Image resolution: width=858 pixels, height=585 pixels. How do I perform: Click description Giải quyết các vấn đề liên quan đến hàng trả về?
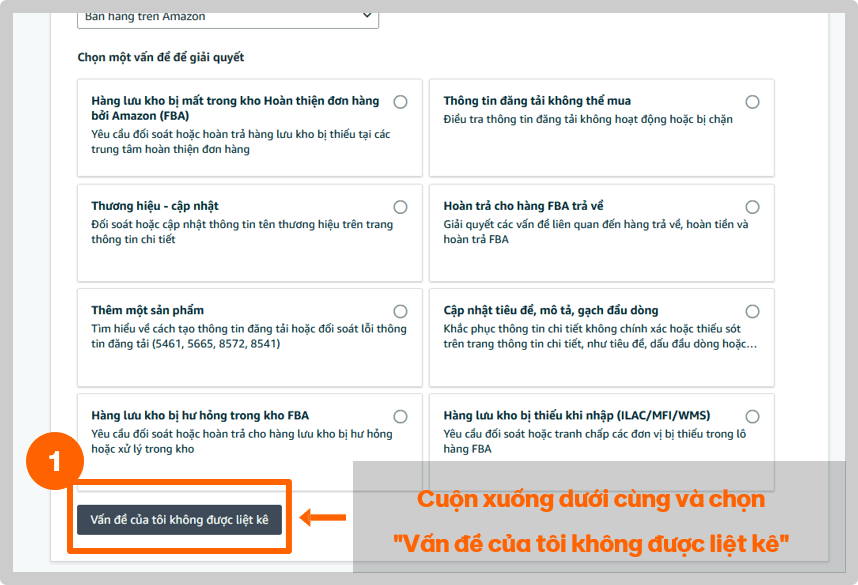coord(595,232)
